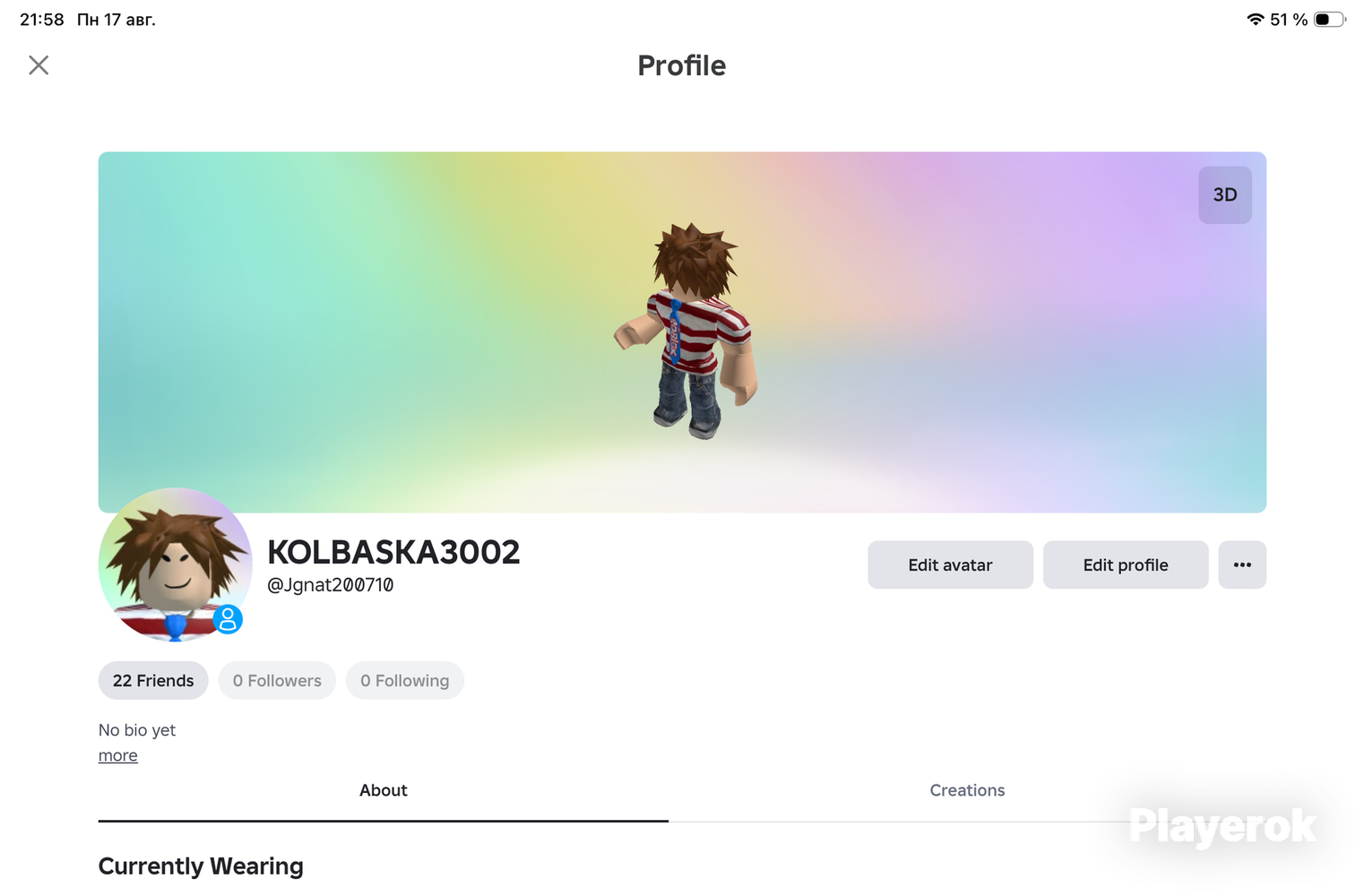Open the 22 Friends list

[x=153, y=680]
